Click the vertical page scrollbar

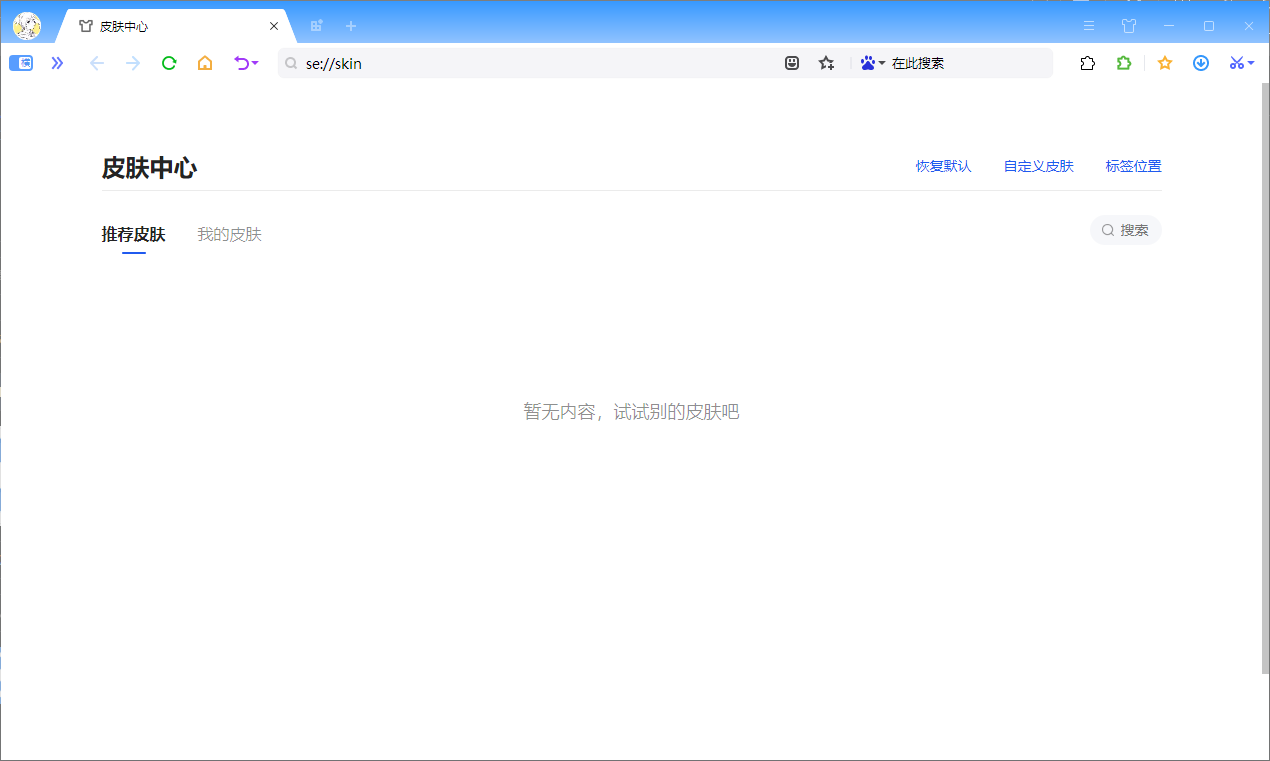pos(1265,378)
